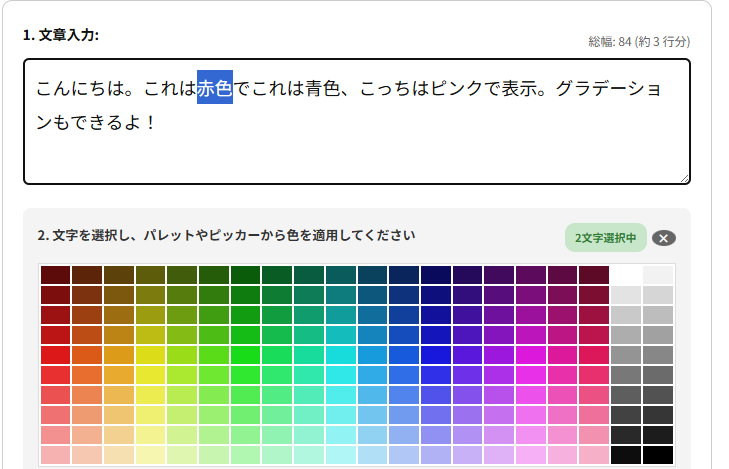729x469 pixels.
Task: Choose the bright yellow swatch in the palette
Action: click(150, 354)
